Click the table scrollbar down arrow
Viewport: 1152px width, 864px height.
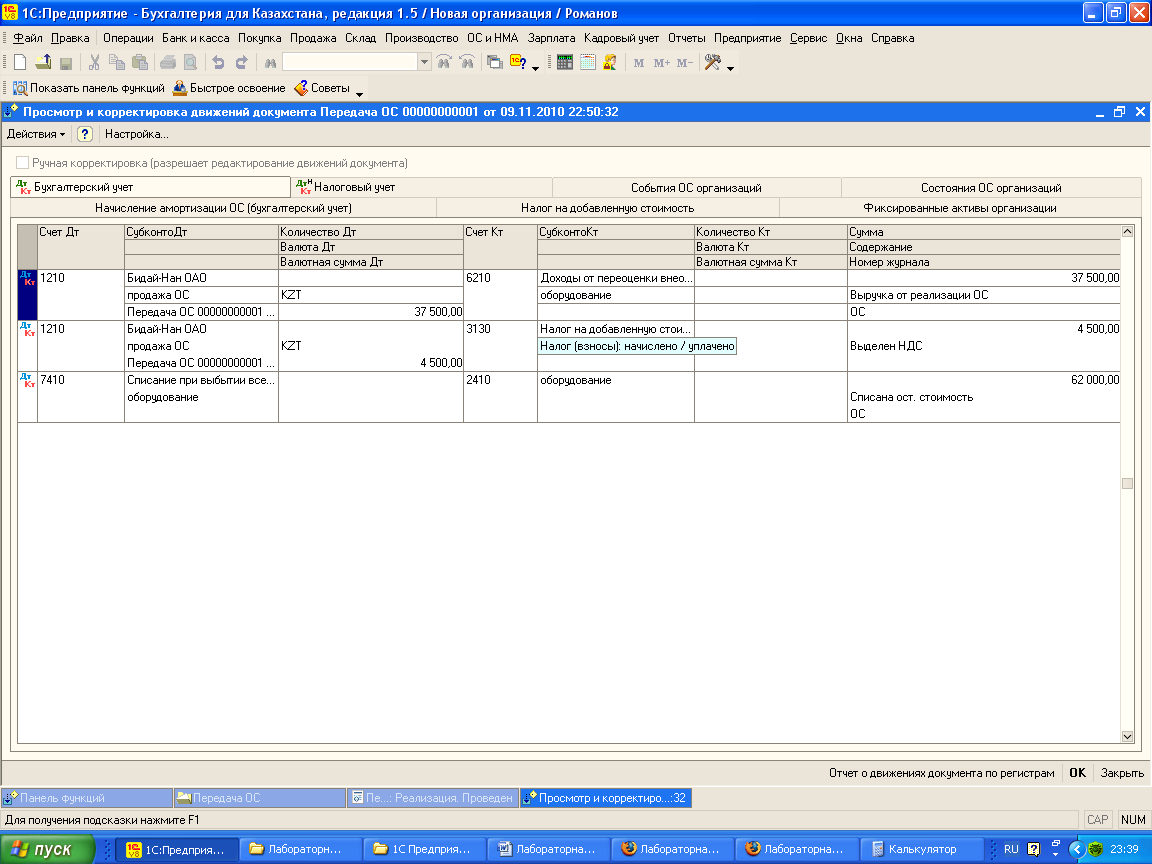click(1127, 736)
